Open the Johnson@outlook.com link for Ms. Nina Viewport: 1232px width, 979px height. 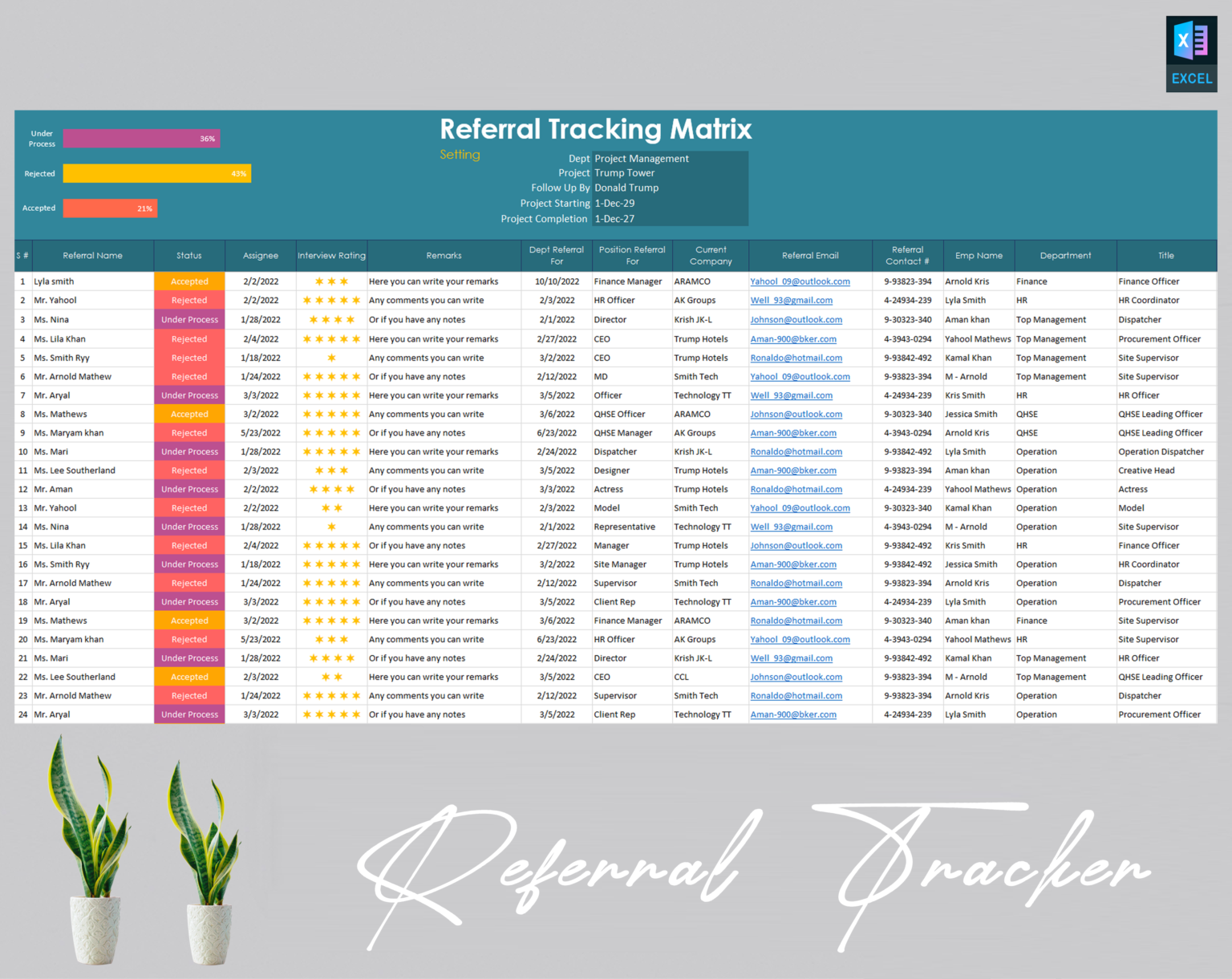(796, 319)
